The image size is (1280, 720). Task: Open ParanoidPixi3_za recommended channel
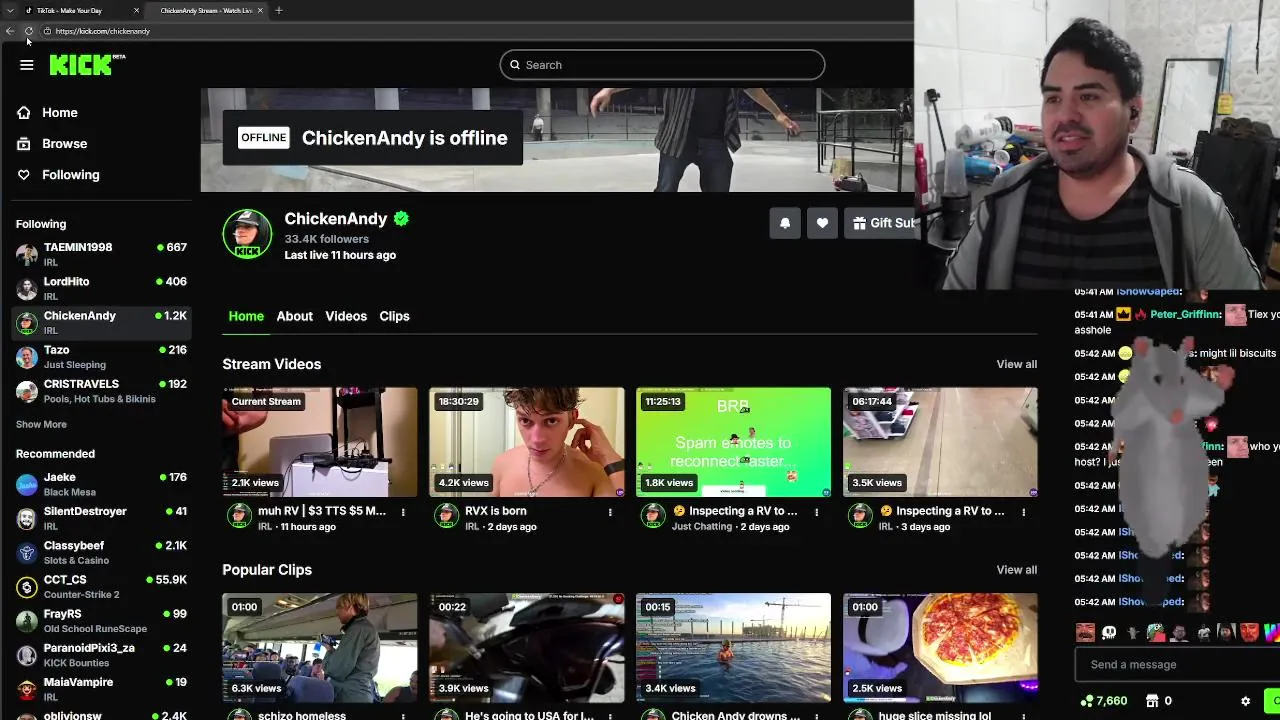pos(100,655)
